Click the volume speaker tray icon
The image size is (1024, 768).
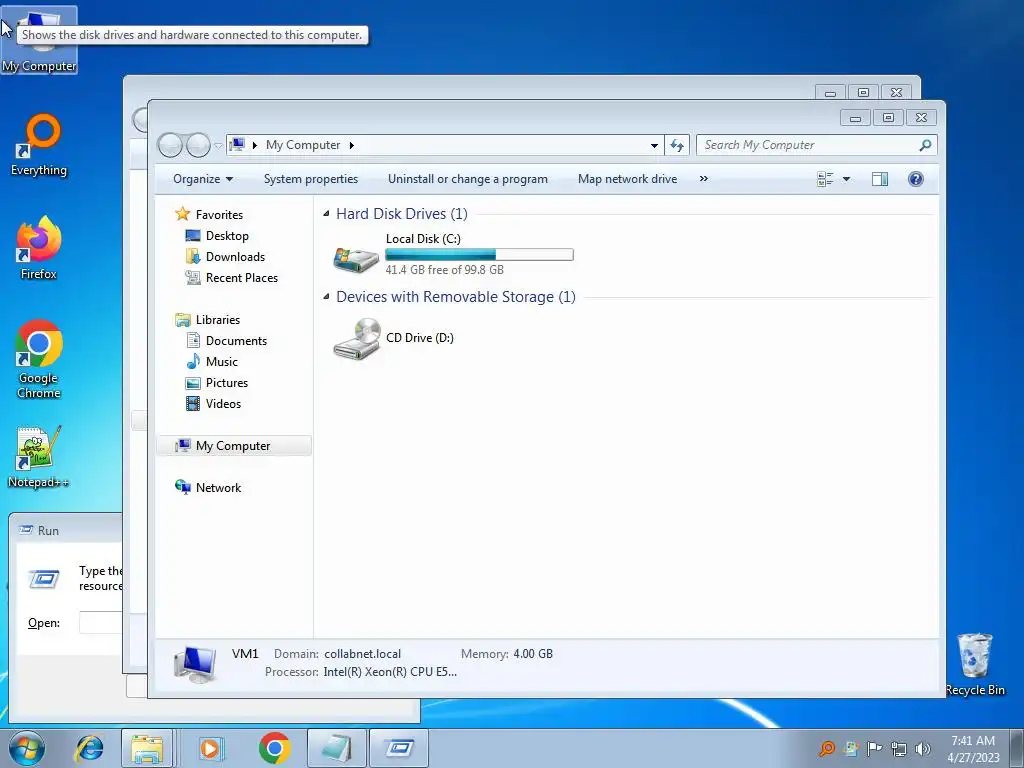922,748
